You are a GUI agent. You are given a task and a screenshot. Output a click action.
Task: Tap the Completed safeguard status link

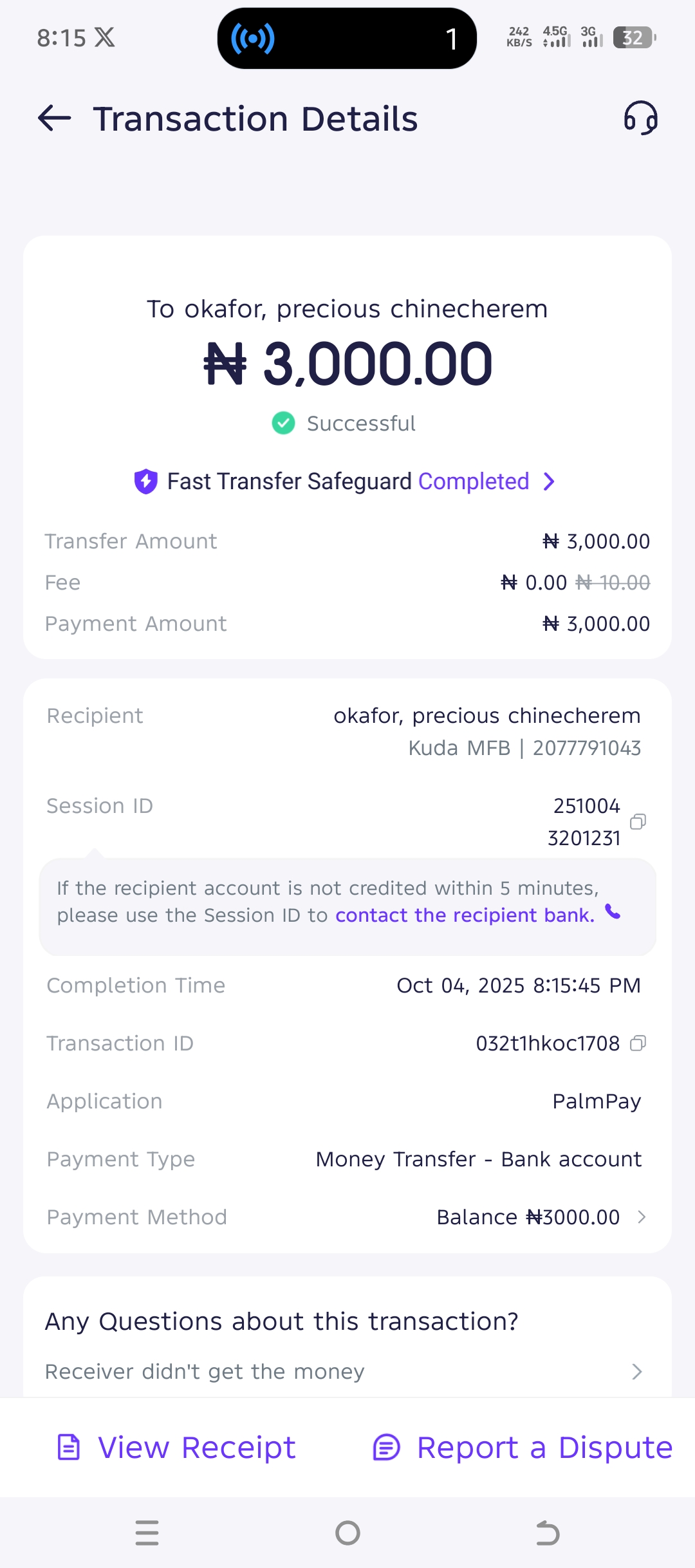pyautogui.click(x=474, y=481)
